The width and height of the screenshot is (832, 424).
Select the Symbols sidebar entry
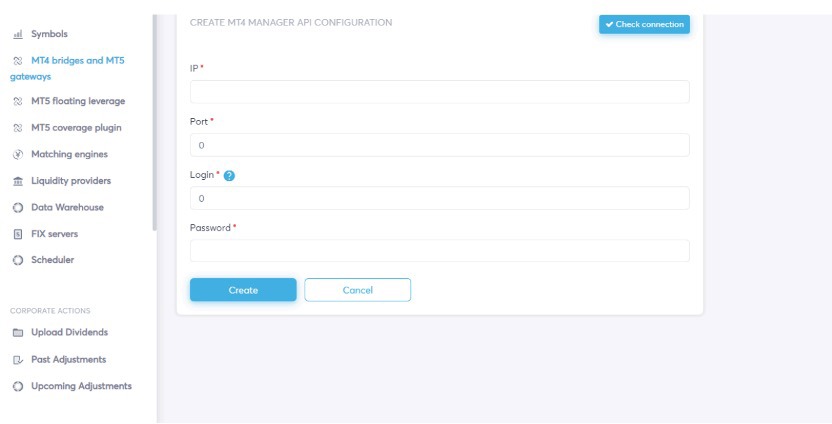[x=49, y=34]
